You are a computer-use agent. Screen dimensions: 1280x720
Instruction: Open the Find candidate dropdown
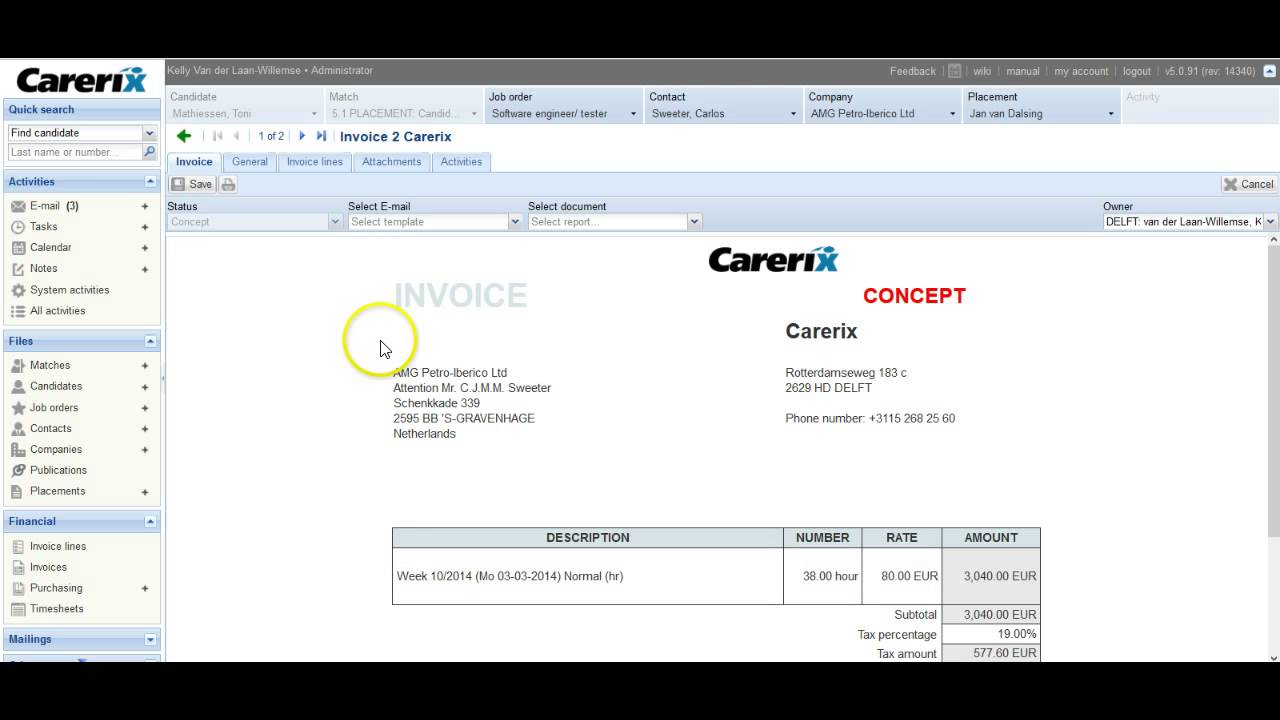[x=149, y=133]
